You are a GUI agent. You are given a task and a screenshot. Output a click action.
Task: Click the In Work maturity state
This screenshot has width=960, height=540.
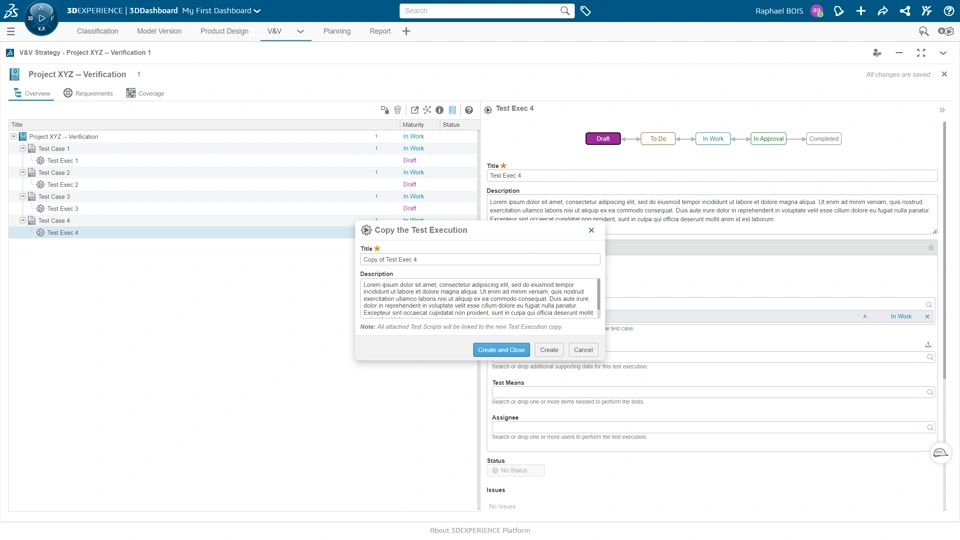(713, 139)
